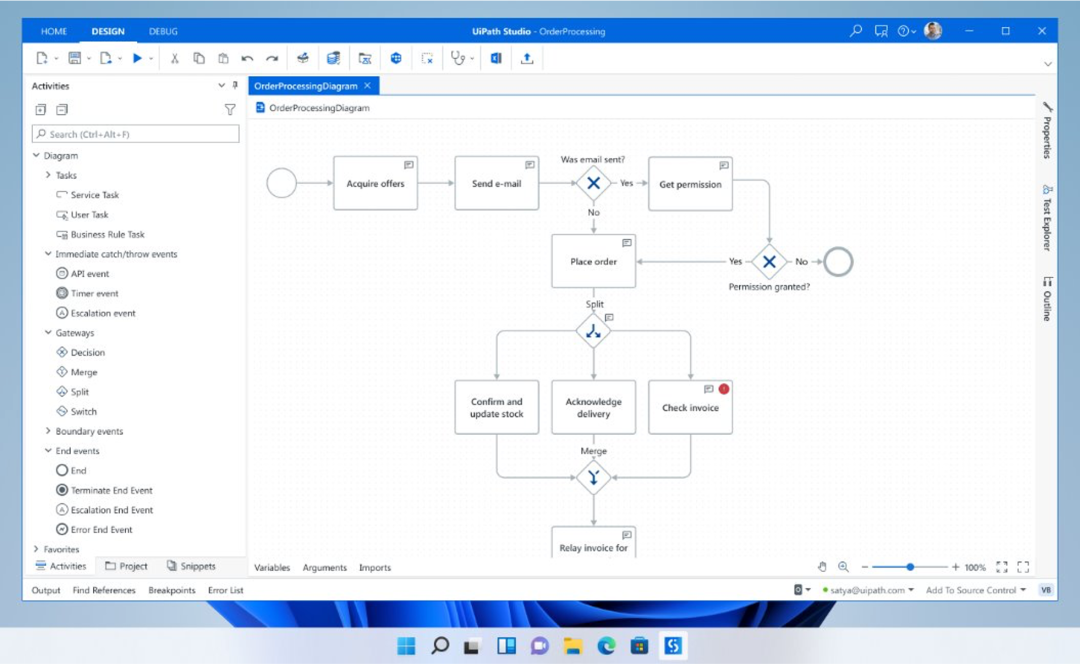Click the Publish upload icon

pos(527,59)
